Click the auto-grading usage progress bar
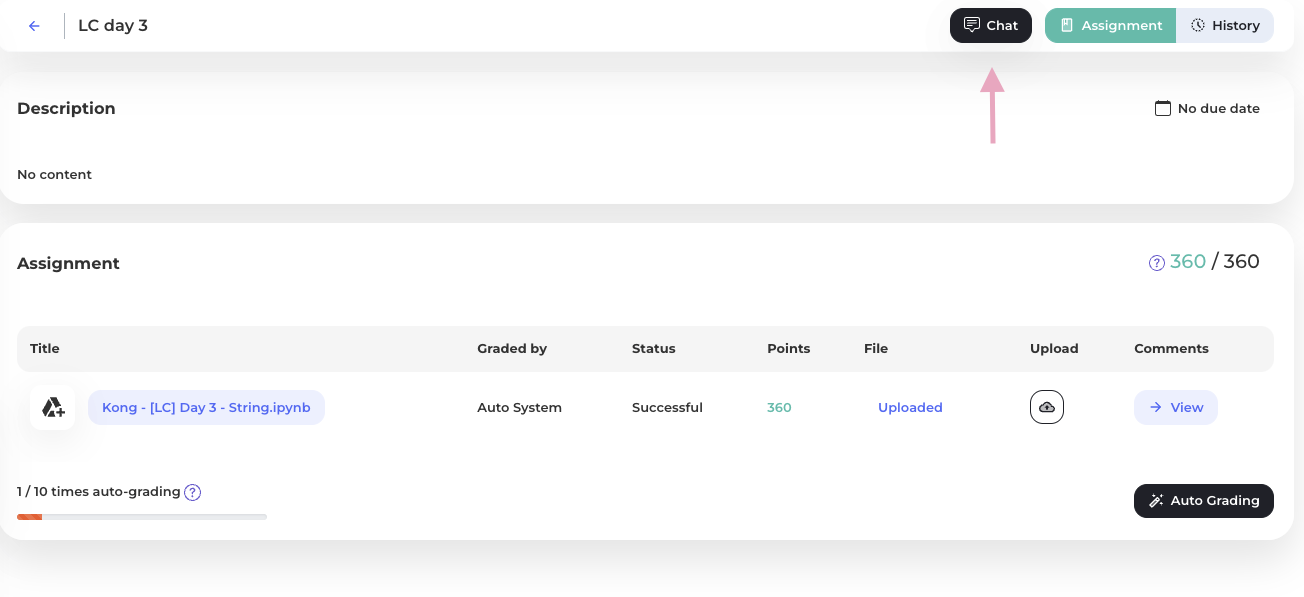The image size is (1304, 597). point(142,517)
